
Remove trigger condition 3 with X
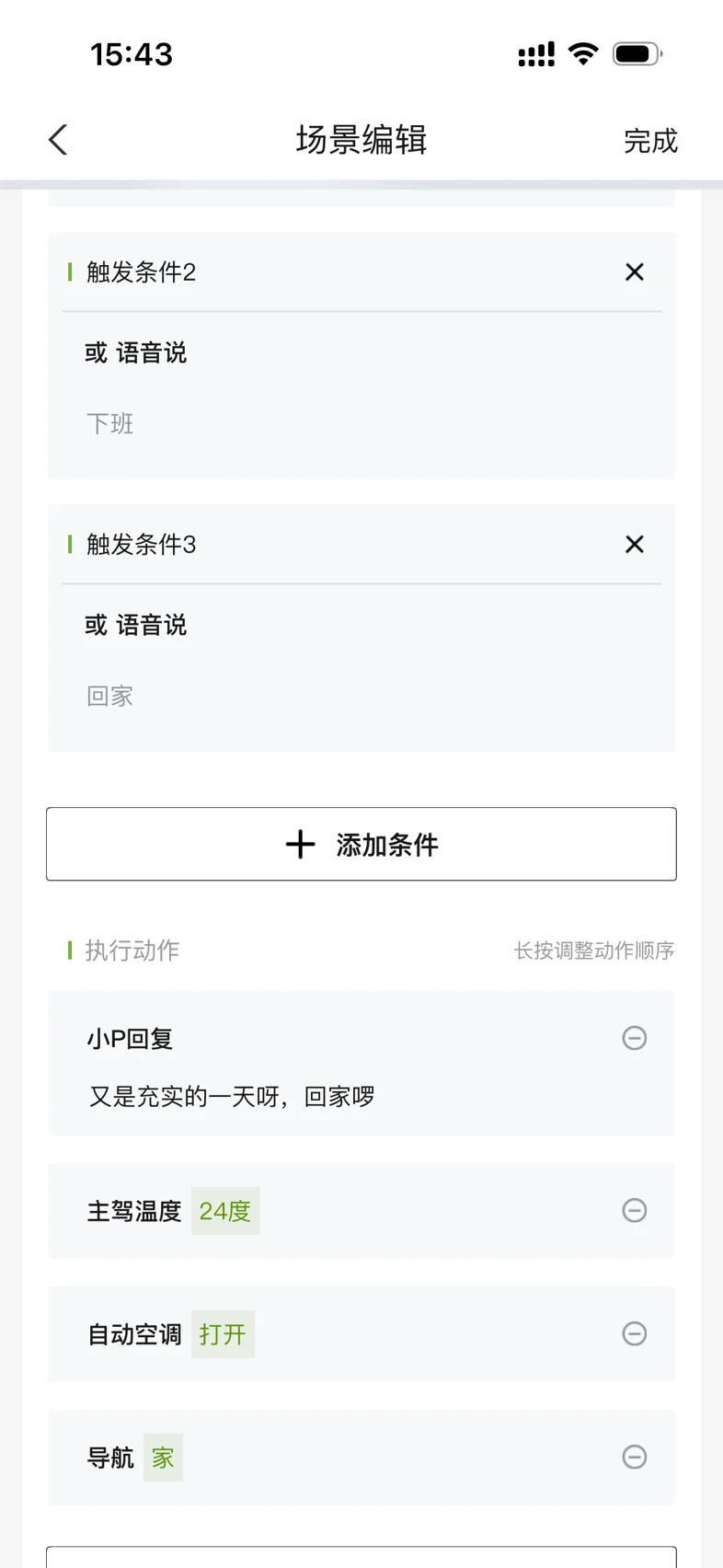click(634, 545)
